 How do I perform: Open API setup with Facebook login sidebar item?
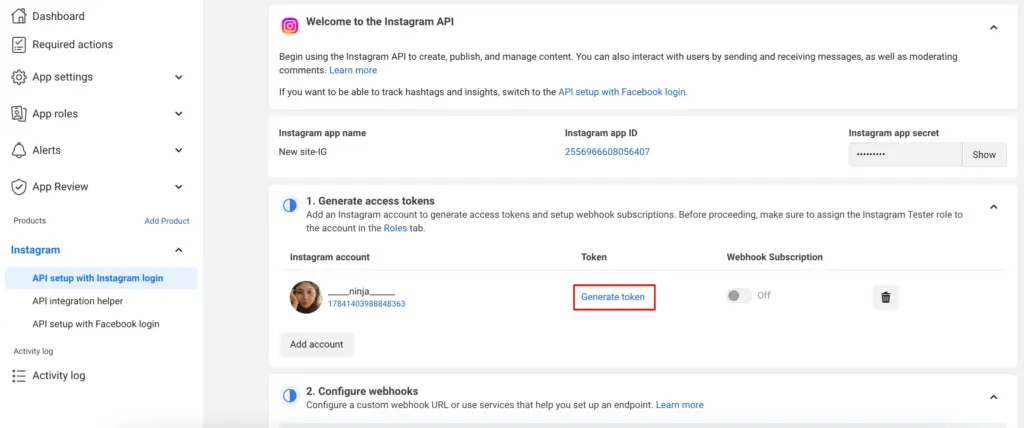coord(95,323)
